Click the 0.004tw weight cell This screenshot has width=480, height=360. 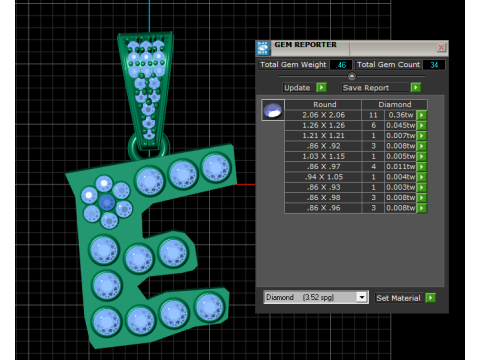coord(400,177)
